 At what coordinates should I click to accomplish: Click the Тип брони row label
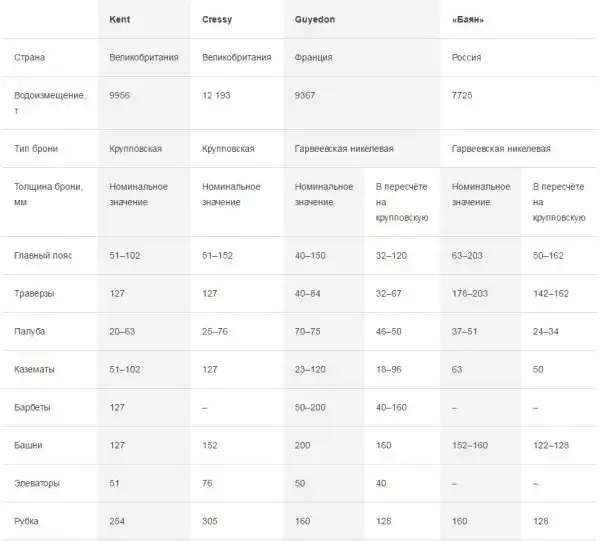(38, 148)
